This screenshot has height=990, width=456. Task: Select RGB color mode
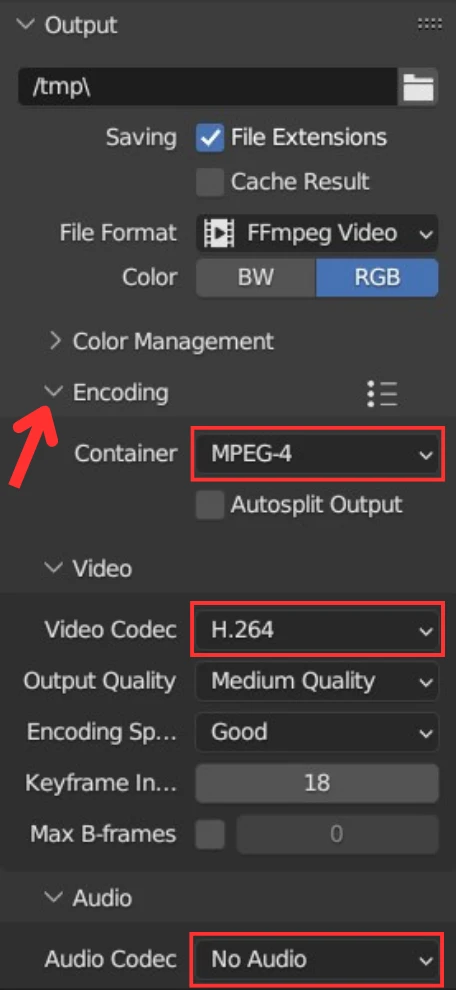(x=377, y=278)
